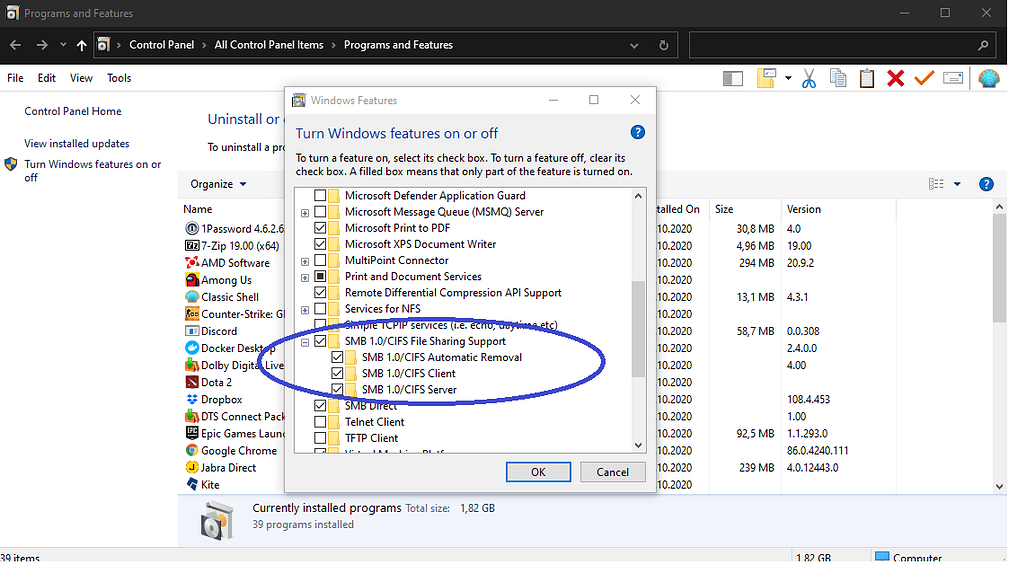Uncheck SMB 1.0/CIFS Server

(x=339, y=388)
